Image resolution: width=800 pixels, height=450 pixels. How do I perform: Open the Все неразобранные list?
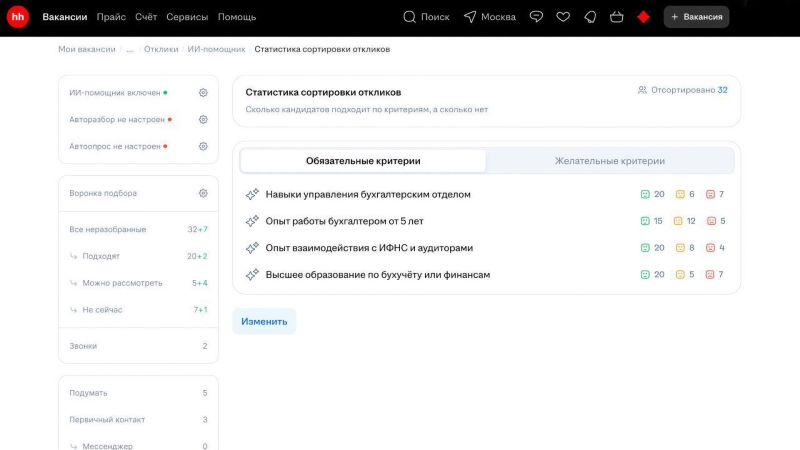(138, 229)
